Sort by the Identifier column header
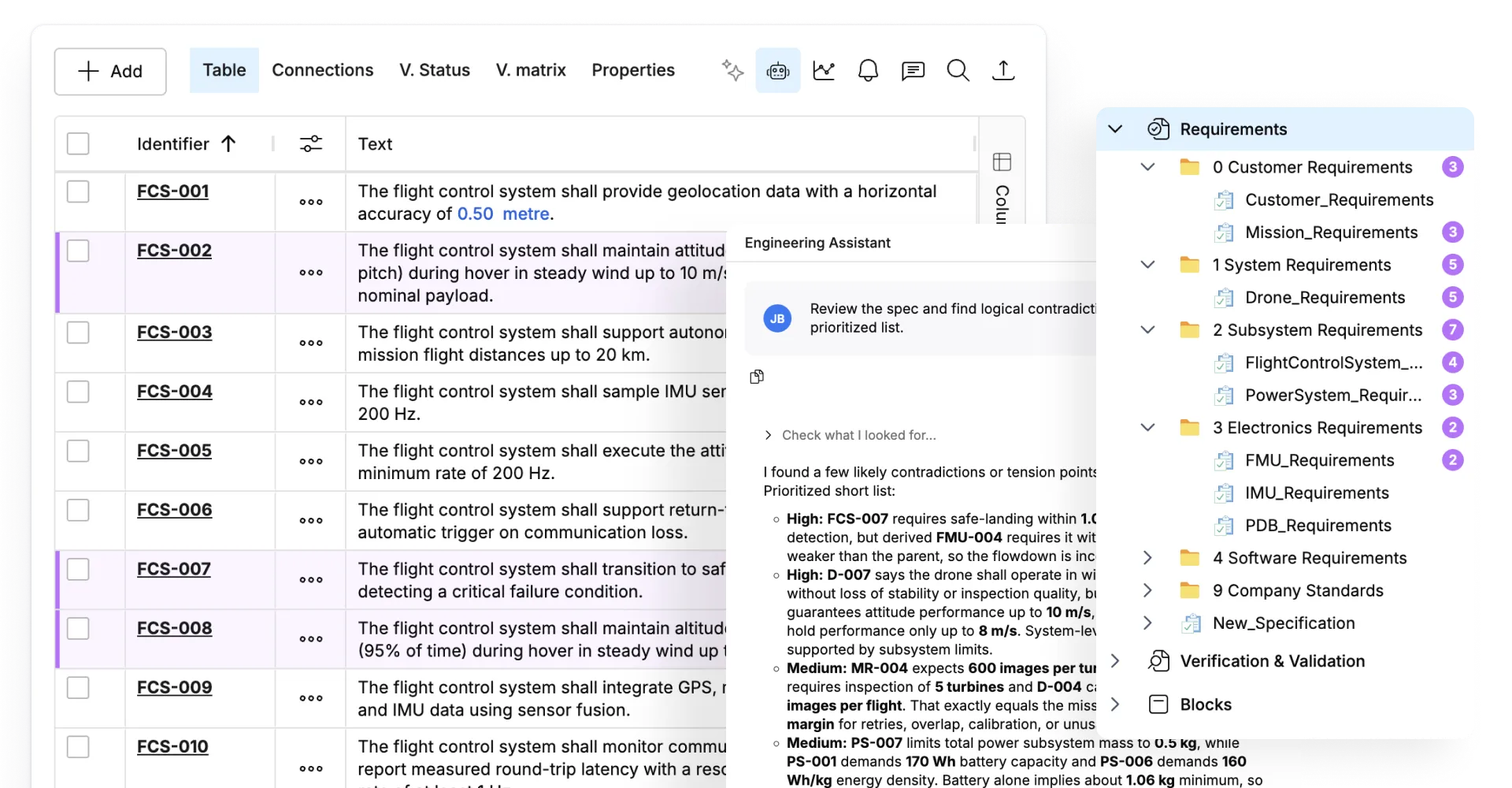The width and height of the screenshot is (1512, 788). tap(186, 143)
